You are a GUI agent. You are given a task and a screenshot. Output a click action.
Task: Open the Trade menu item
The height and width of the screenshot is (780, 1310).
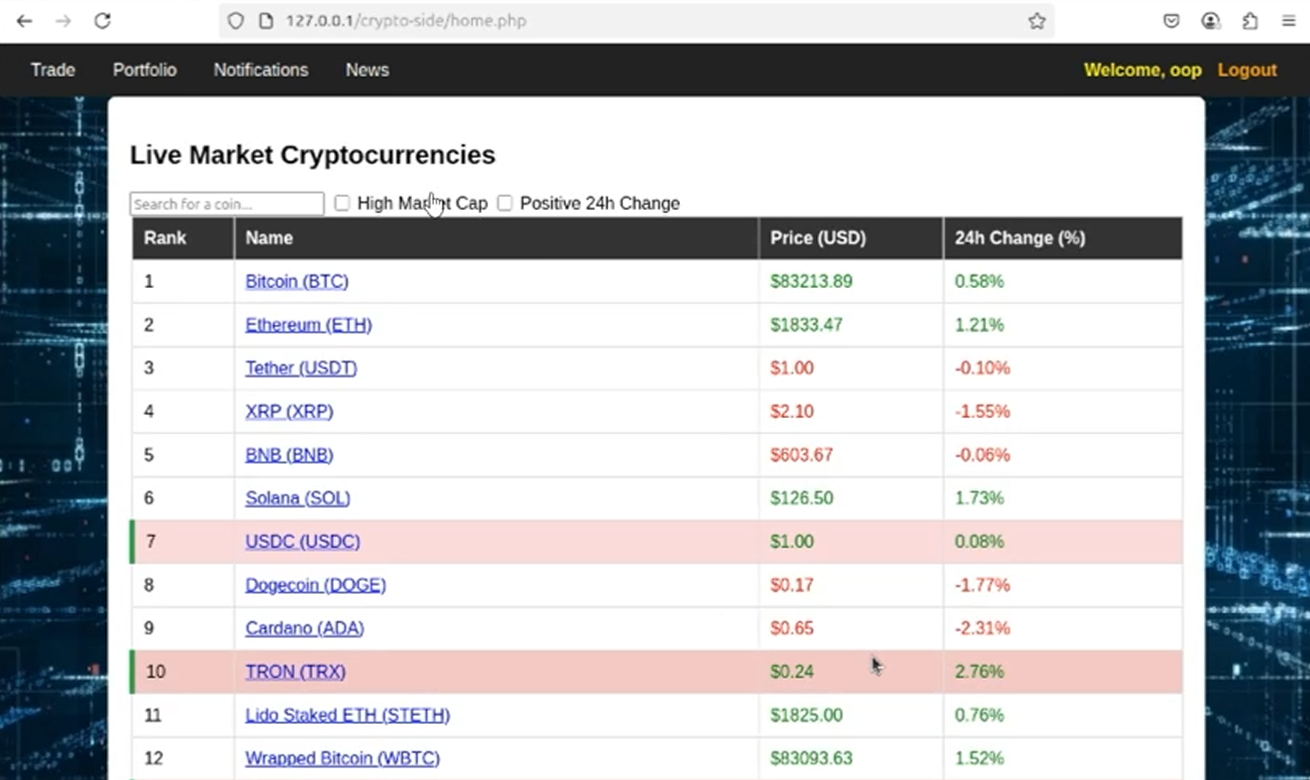click(x=53, y=70)
